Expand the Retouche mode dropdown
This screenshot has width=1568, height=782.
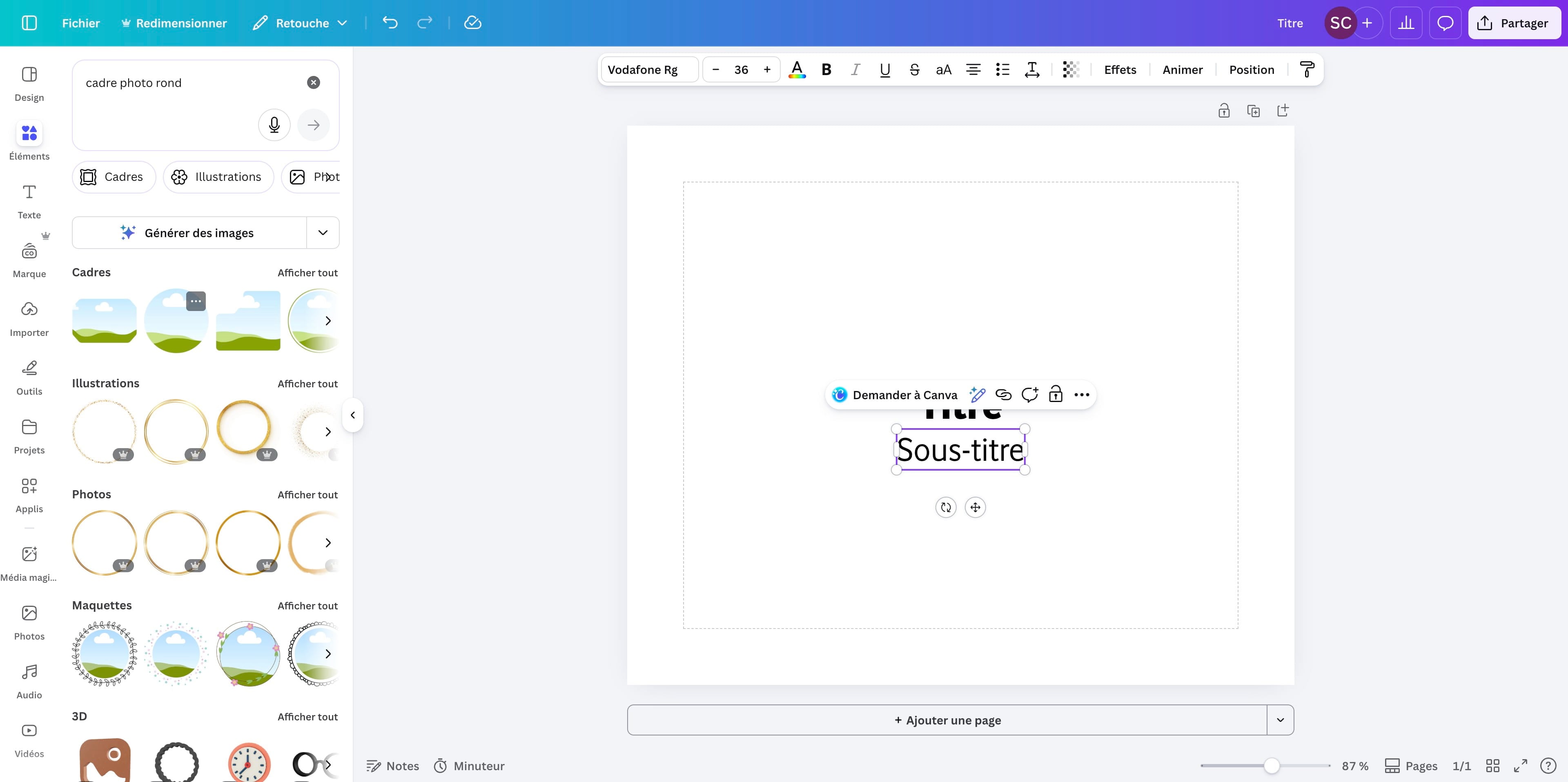300,23
